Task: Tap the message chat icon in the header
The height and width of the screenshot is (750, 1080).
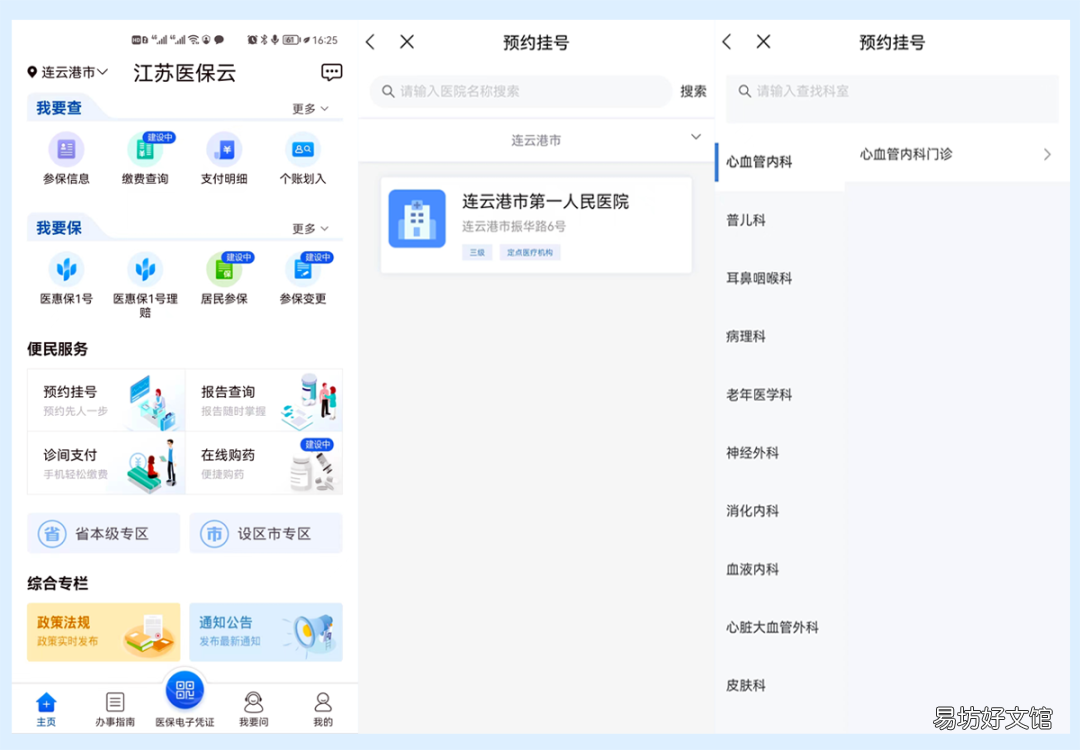Action: 331,72
